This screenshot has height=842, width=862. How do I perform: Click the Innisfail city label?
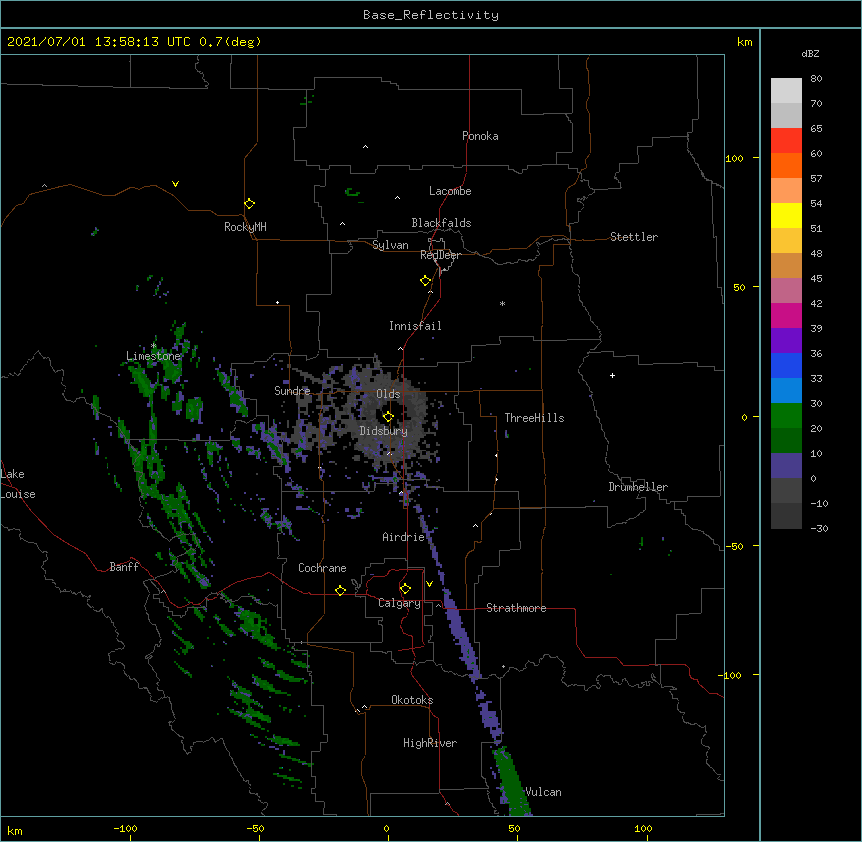coord(415,326)
